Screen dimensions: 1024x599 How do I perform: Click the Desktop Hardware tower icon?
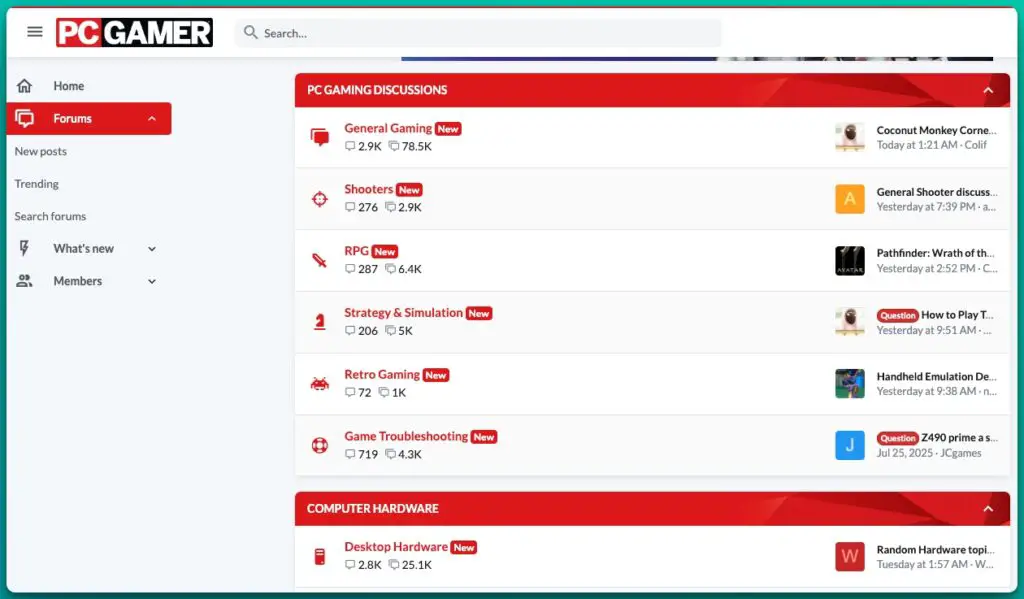320,556
